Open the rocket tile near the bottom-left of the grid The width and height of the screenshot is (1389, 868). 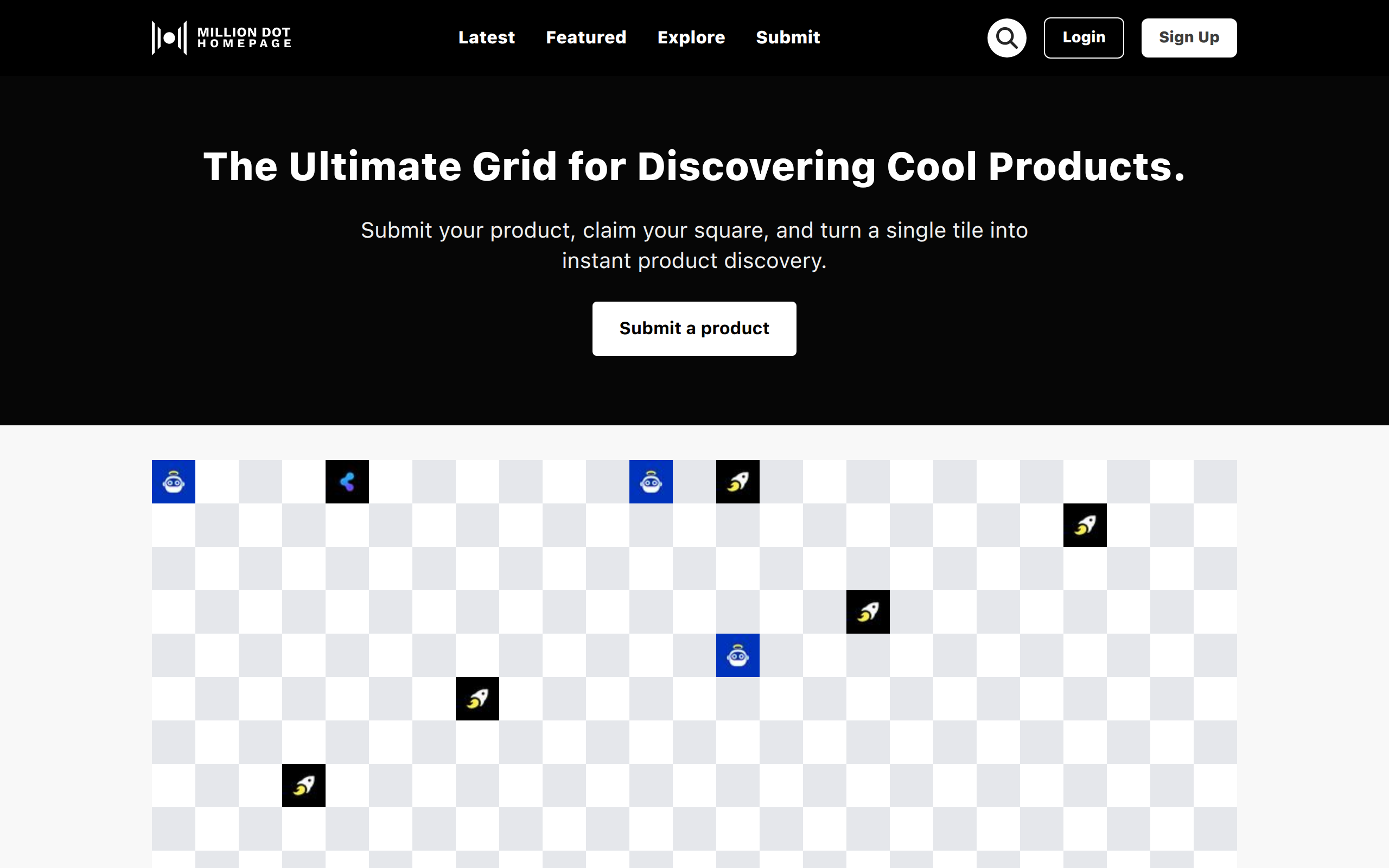coord(304,786)
